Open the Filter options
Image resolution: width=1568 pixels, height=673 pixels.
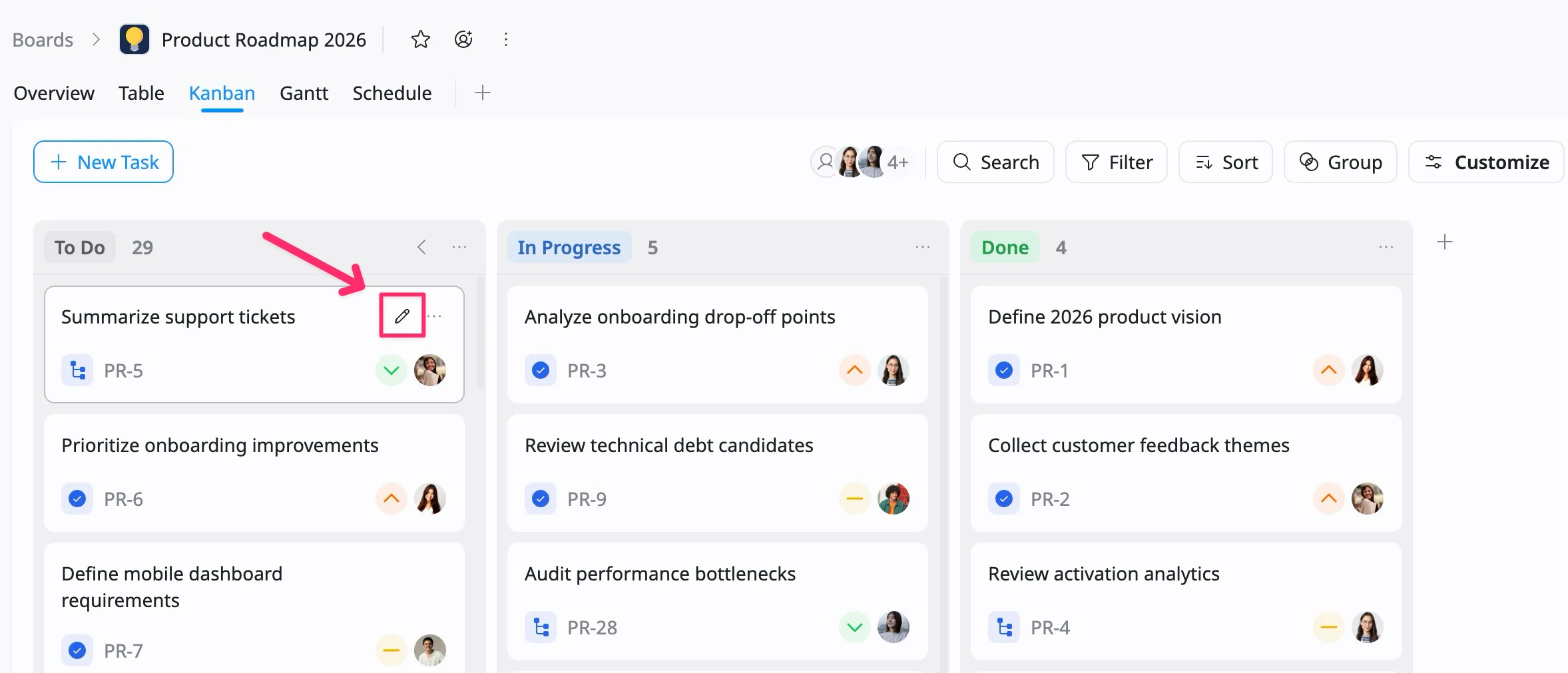(1117, 162)
